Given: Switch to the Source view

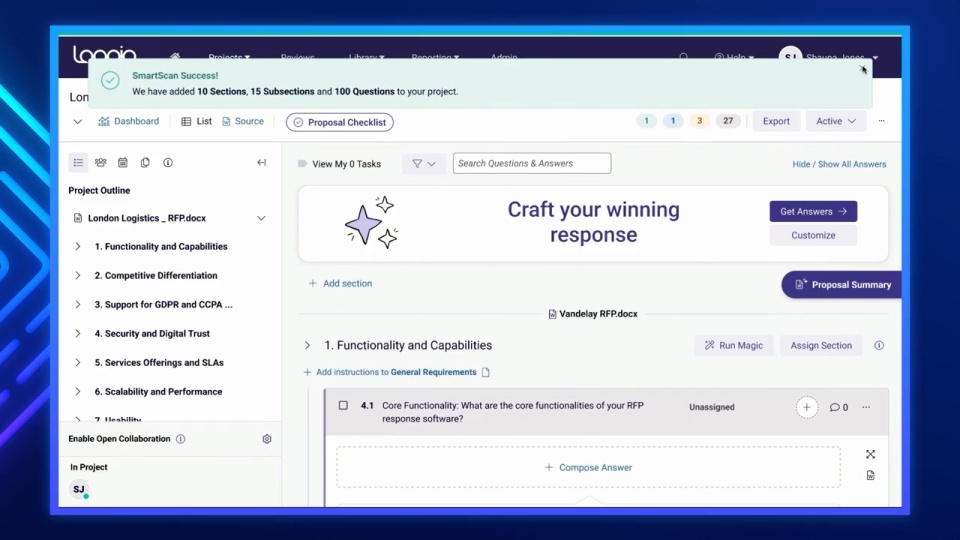Looking at the screenshot, I should [x=243, y=121].
